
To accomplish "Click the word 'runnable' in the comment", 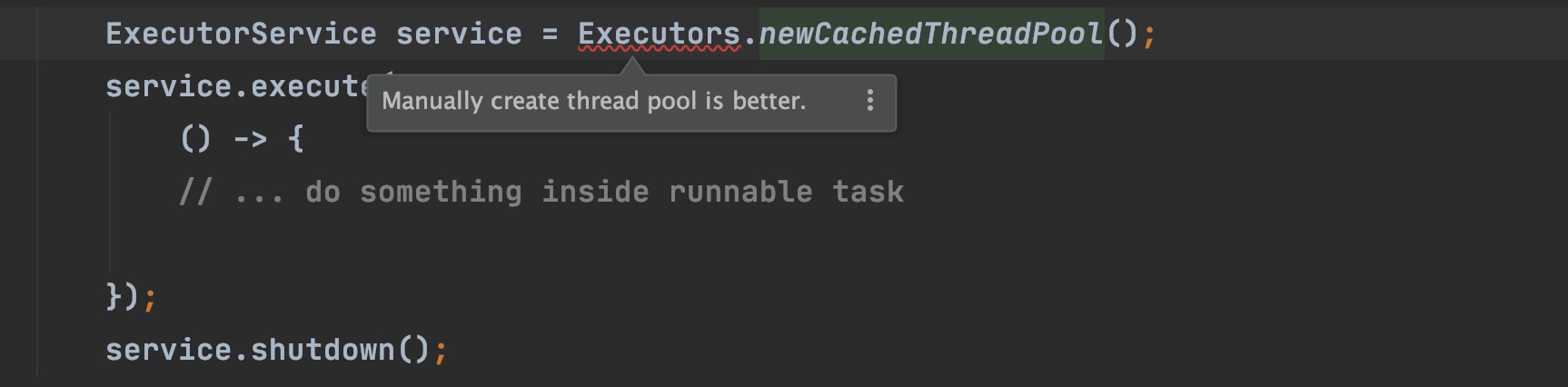I will pyautogui.click(x=740, y=193).
